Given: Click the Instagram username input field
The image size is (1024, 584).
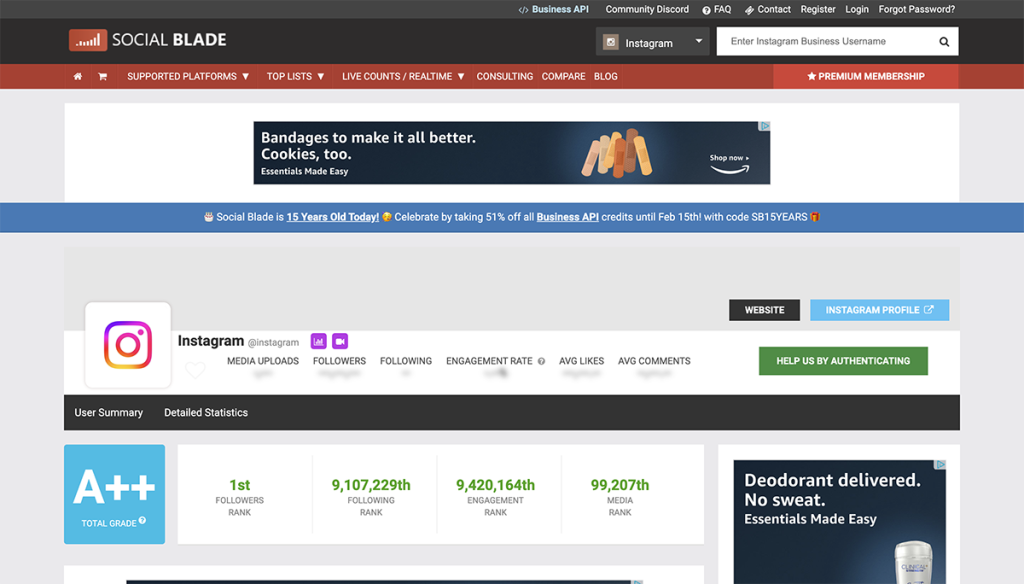Looking at the screenshot, I should [828, 41].
